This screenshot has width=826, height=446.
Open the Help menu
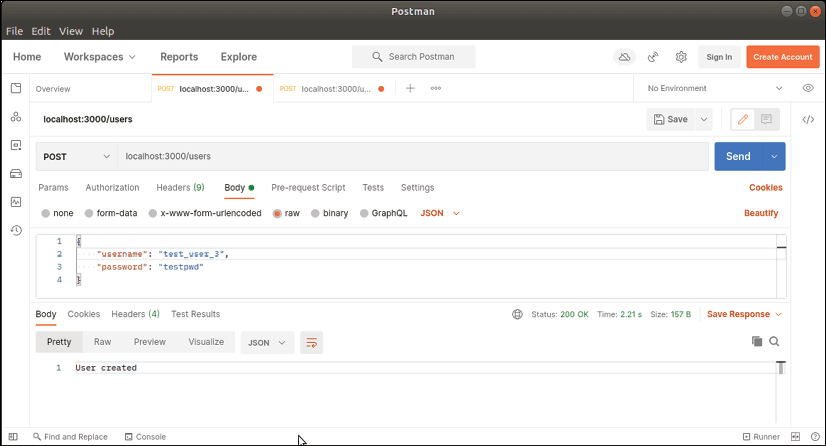coord(103,31)
